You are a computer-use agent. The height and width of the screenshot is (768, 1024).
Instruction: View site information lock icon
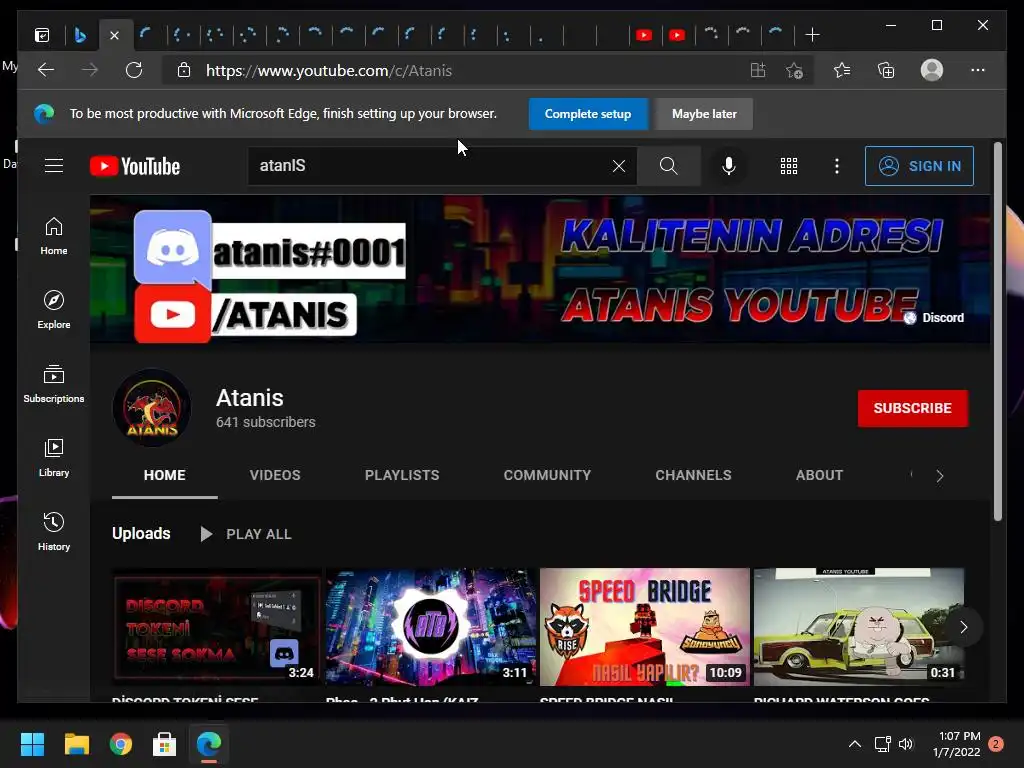coord(184,70)
